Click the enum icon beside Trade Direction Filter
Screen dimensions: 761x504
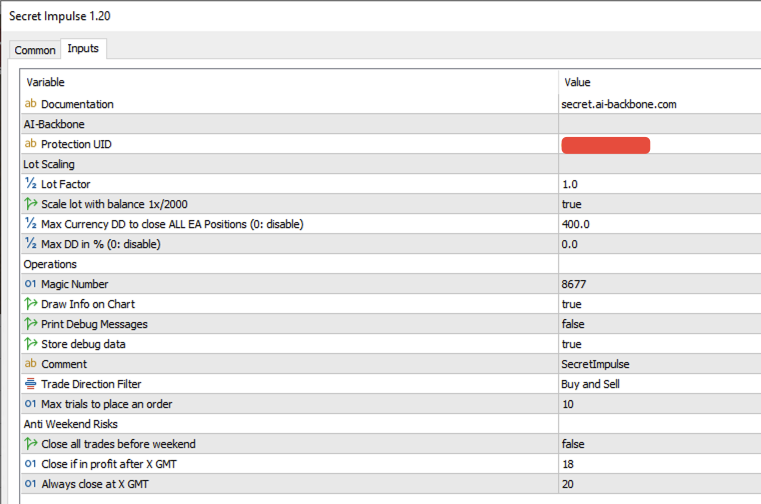[30, 384]
